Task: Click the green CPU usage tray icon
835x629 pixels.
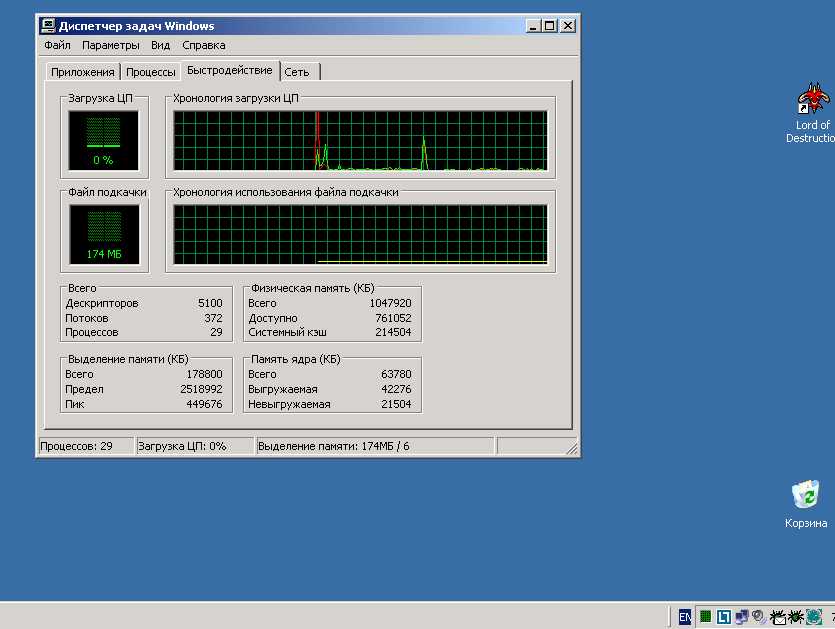Action: point(705,617)
